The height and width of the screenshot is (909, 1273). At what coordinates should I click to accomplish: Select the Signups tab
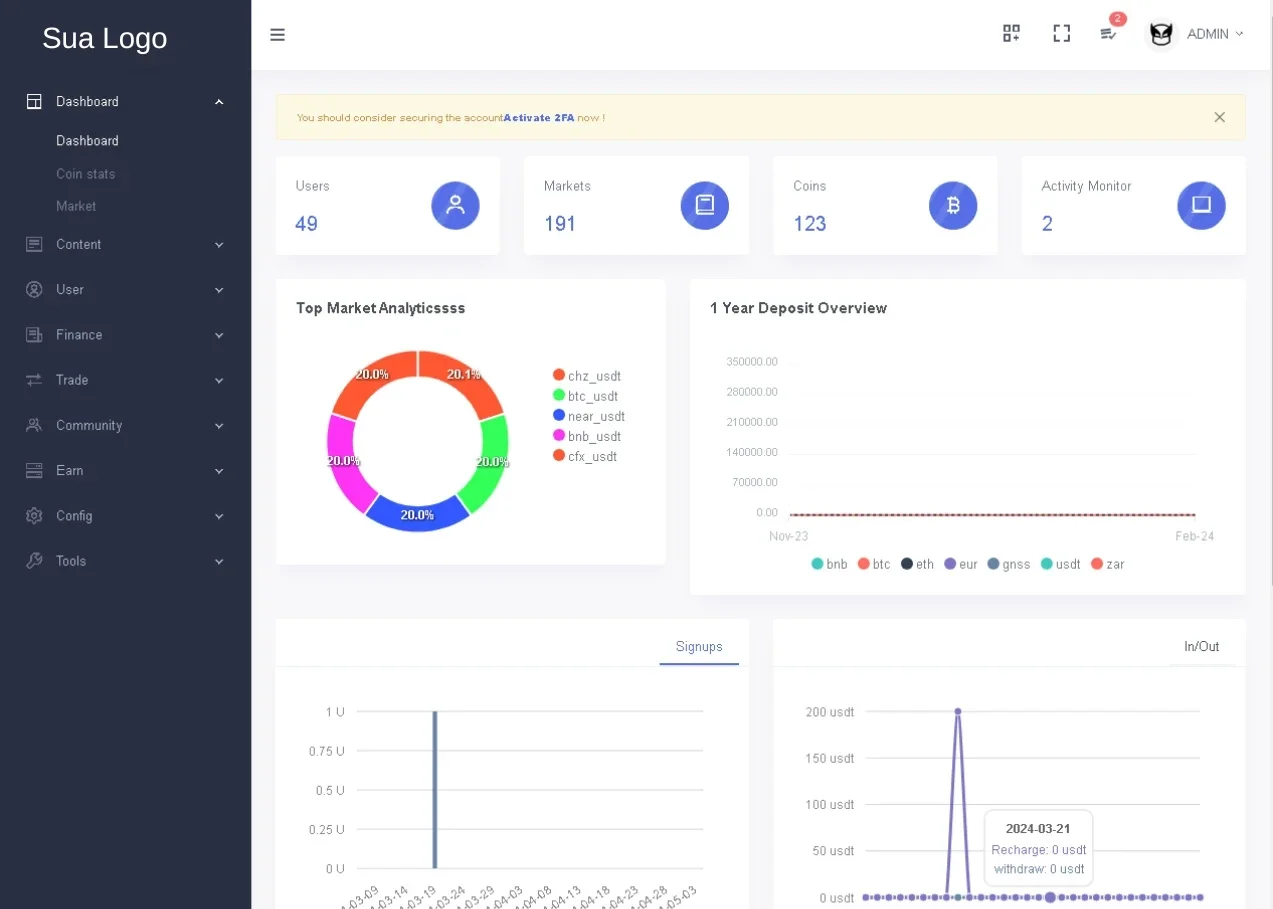pos(699,646)
